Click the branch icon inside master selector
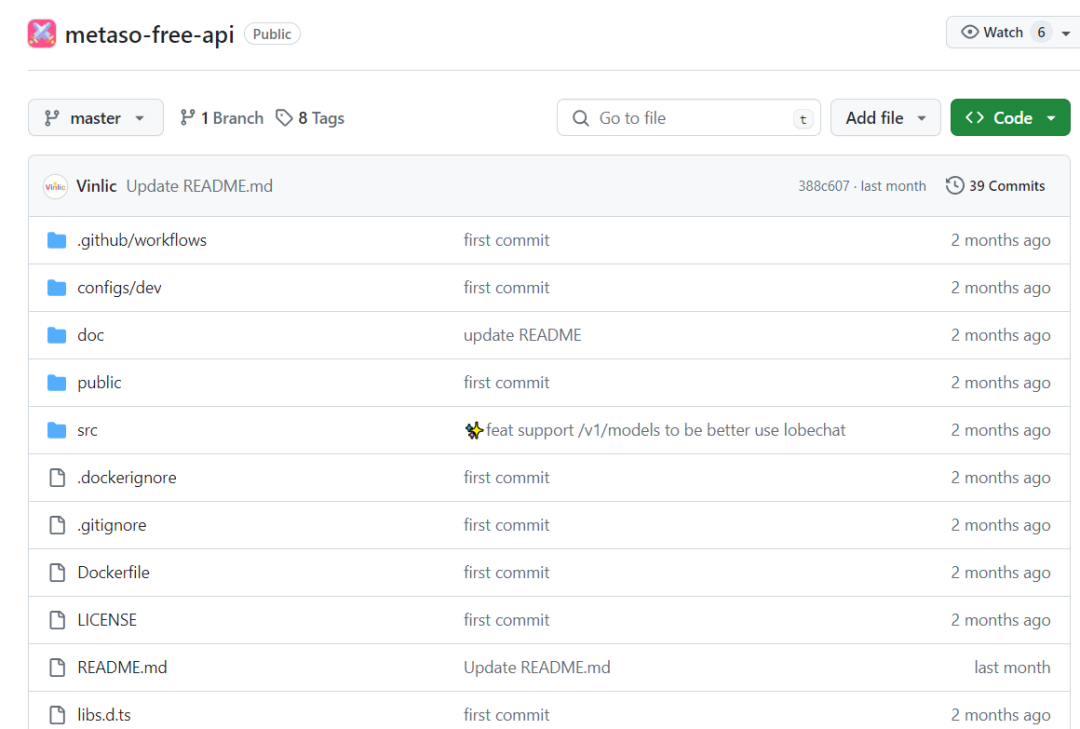Viewport: 1080px width, 729px height. (52, 118)
